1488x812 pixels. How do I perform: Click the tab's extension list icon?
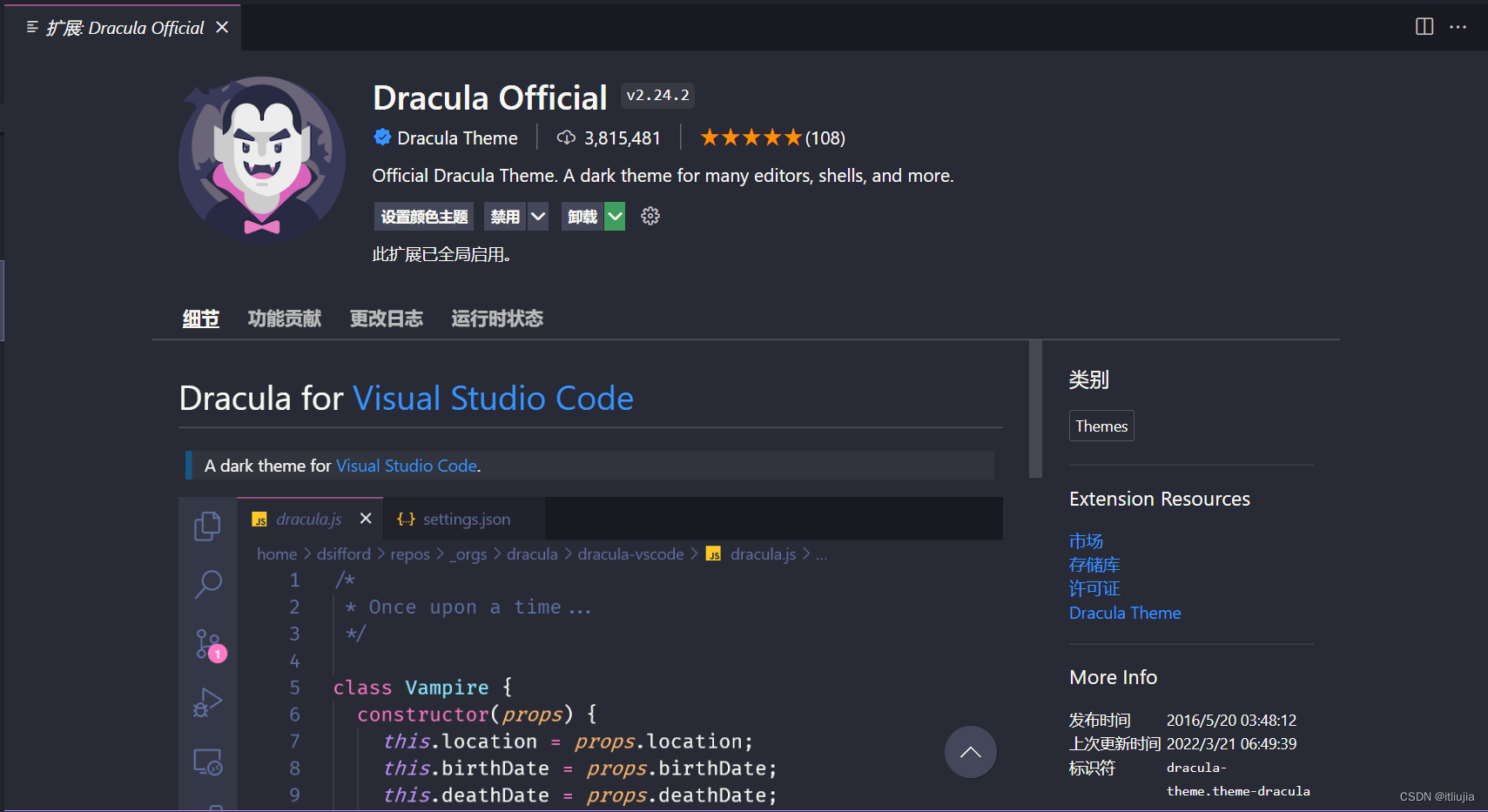tap(32, 28)
